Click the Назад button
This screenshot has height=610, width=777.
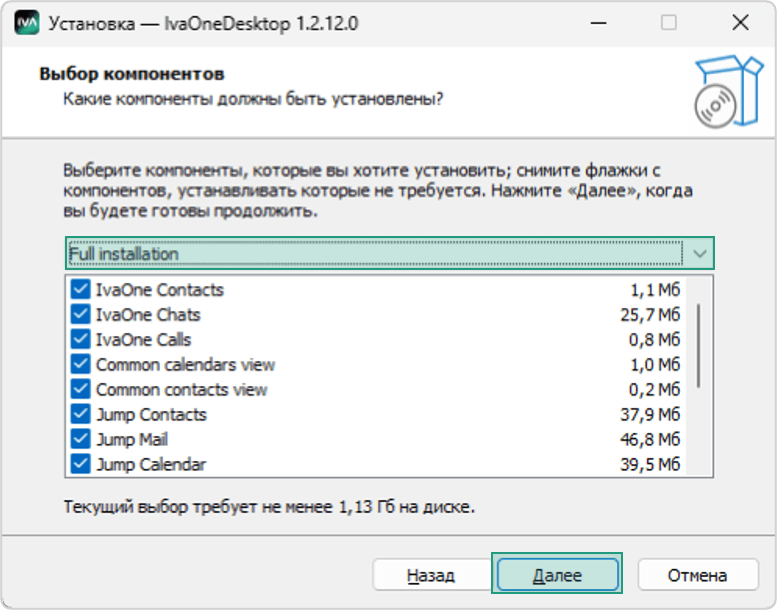pos(431,575)
